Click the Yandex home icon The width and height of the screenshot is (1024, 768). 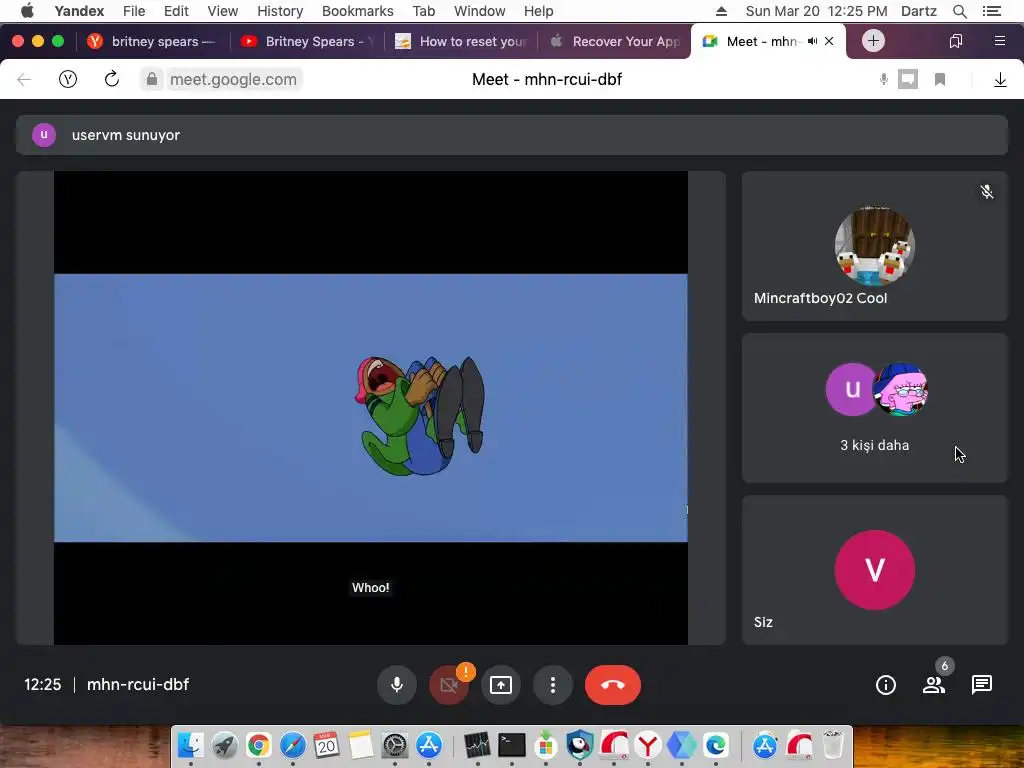tap(68, 80)
